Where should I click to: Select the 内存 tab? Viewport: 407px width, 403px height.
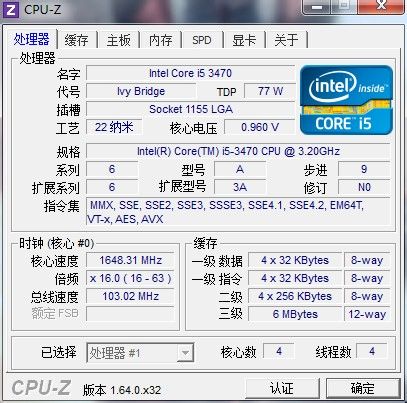(x=161, y=40)
